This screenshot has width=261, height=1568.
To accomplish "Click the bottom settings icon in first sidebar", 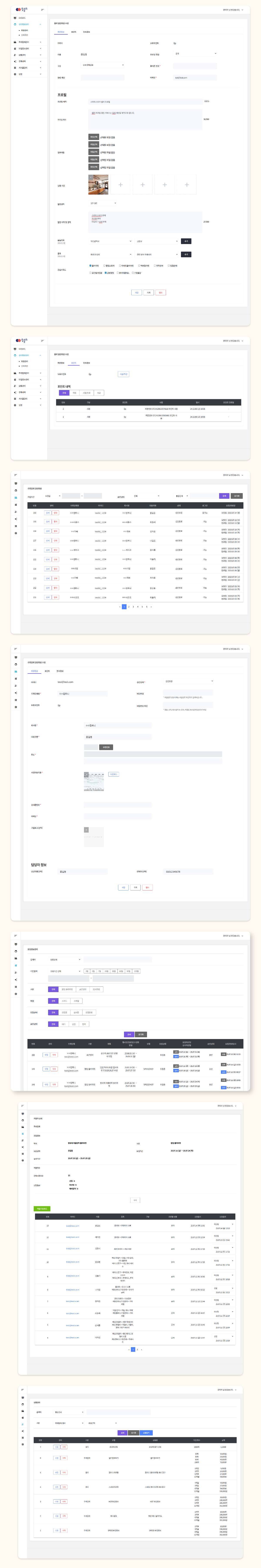I will (15, 74).
